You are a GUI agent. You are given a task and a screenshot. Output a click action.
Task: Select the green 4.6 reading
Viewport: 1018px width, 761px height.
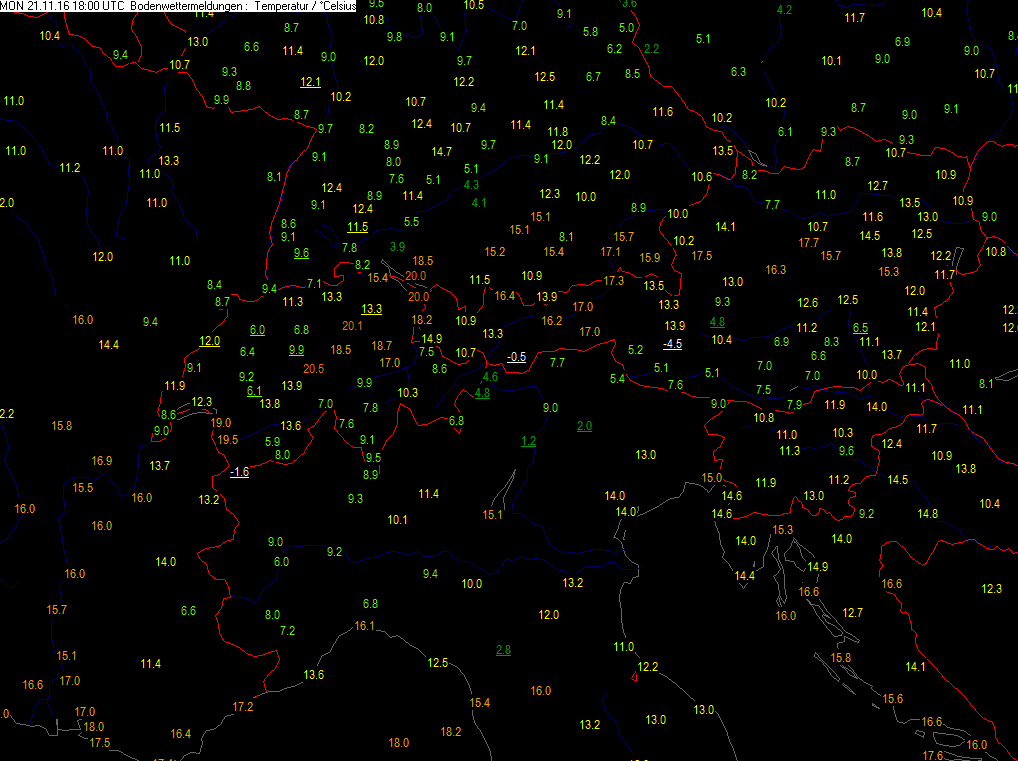(x=491, y=377)
